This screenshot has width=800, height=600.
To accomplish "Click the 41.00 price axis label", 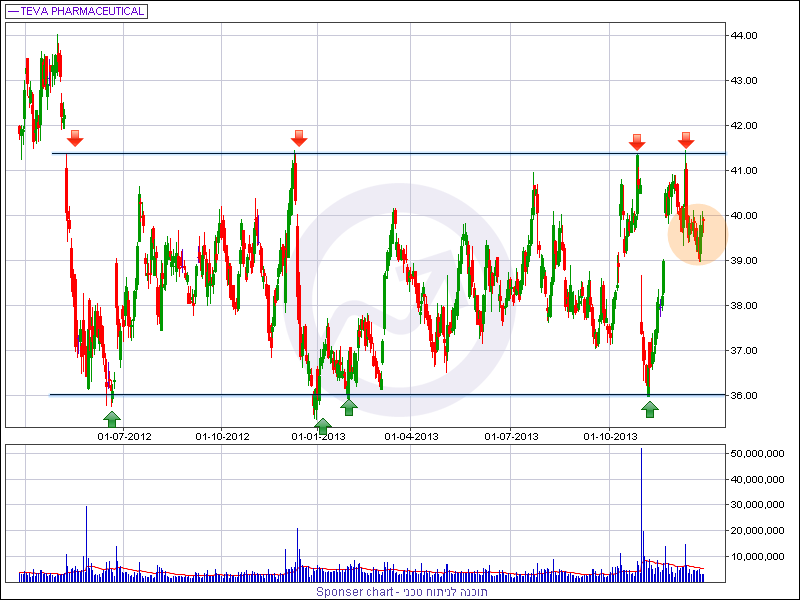I will pyautogui.click(x=744, y=170).
